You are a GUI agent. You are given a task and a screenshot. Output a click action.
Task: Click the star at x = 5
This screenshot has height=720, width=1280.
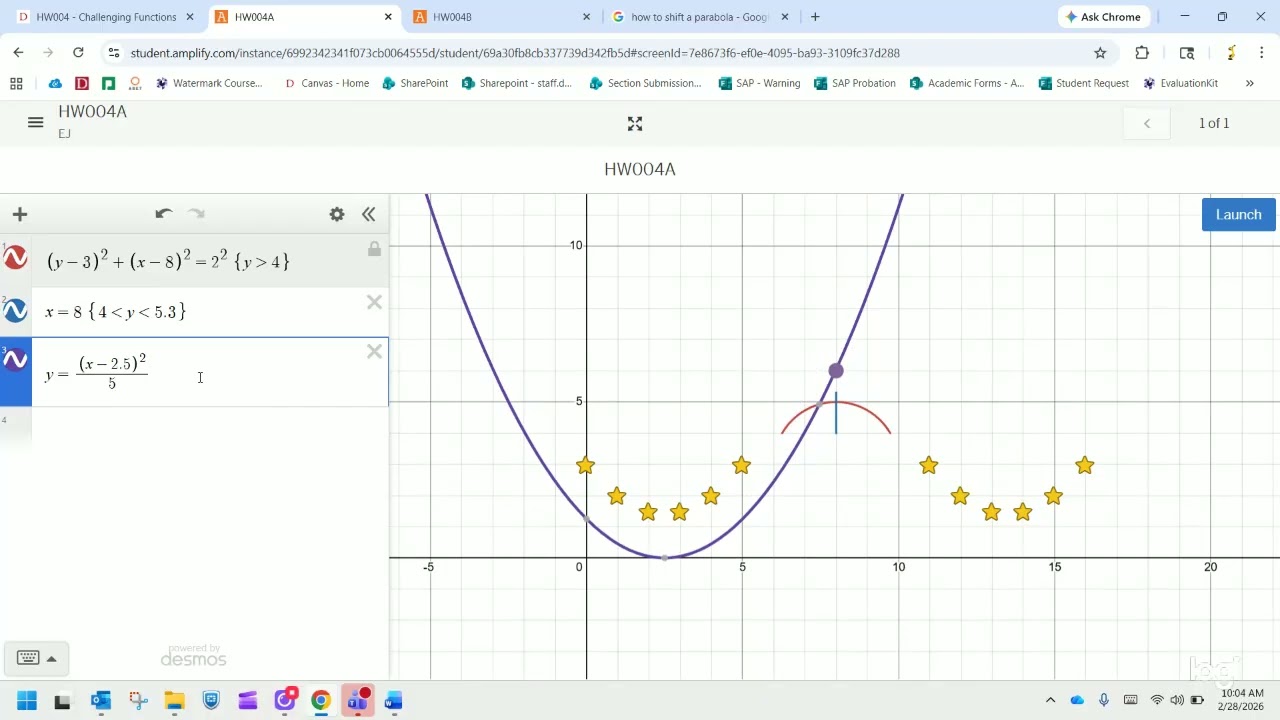pyautogui.click(x=741, y=466)
